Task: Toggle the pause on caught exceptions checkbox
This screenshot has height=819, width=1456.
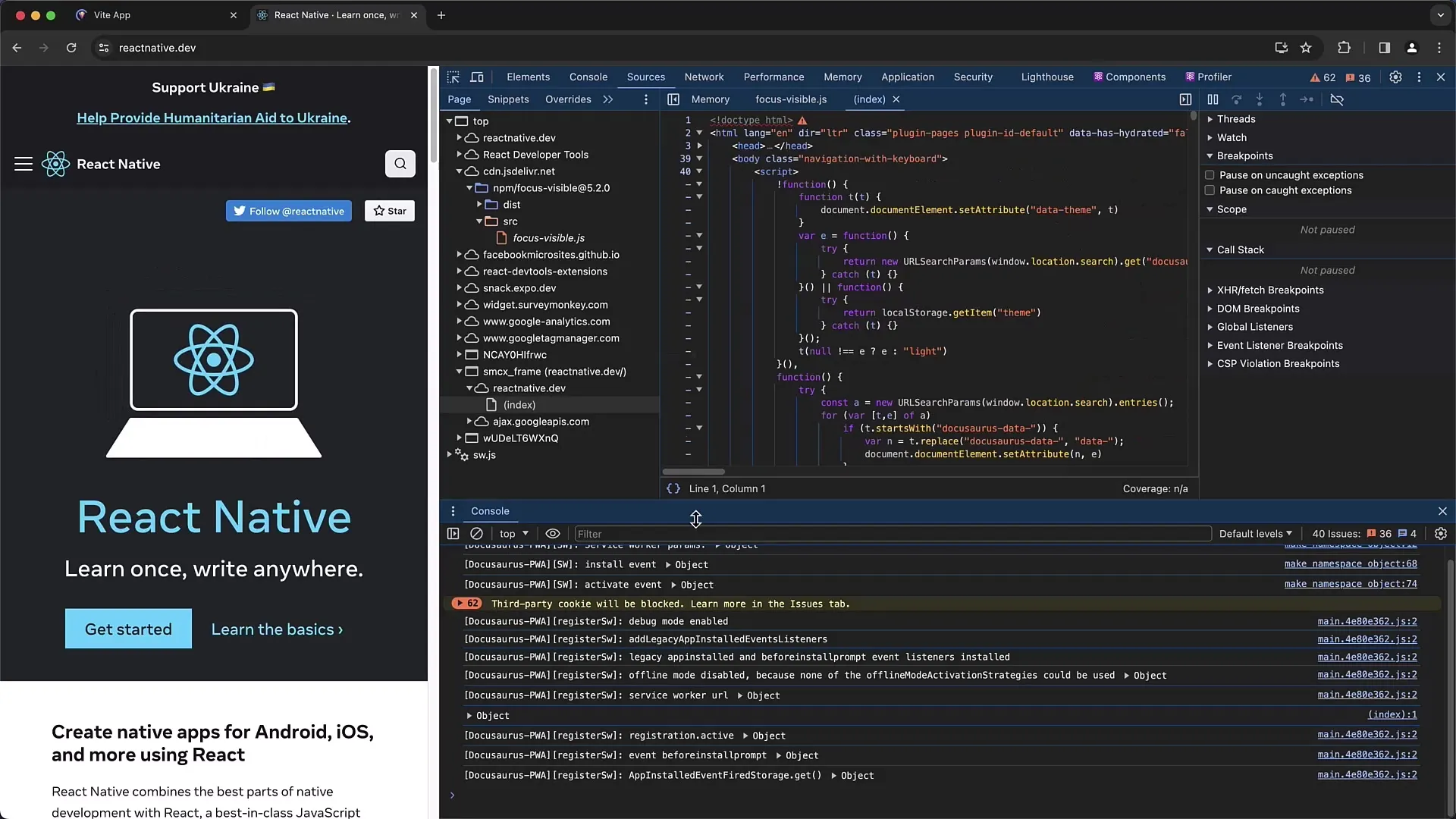Action: (x=1209, y=190)
